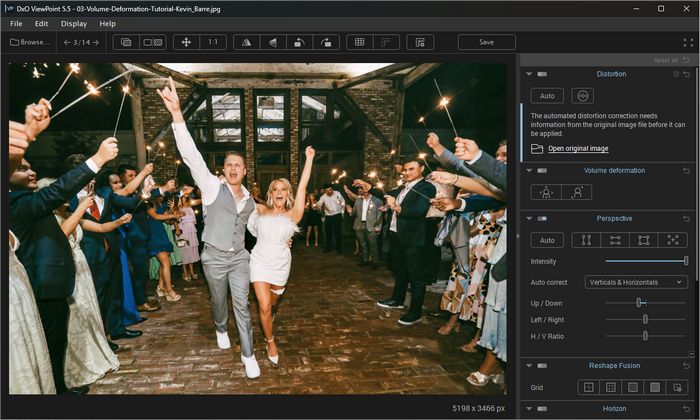700x420 pixels.
Task: Toggle the Distortion correction on/off switch
Action: pyautogui.click(x=541, y=74)
